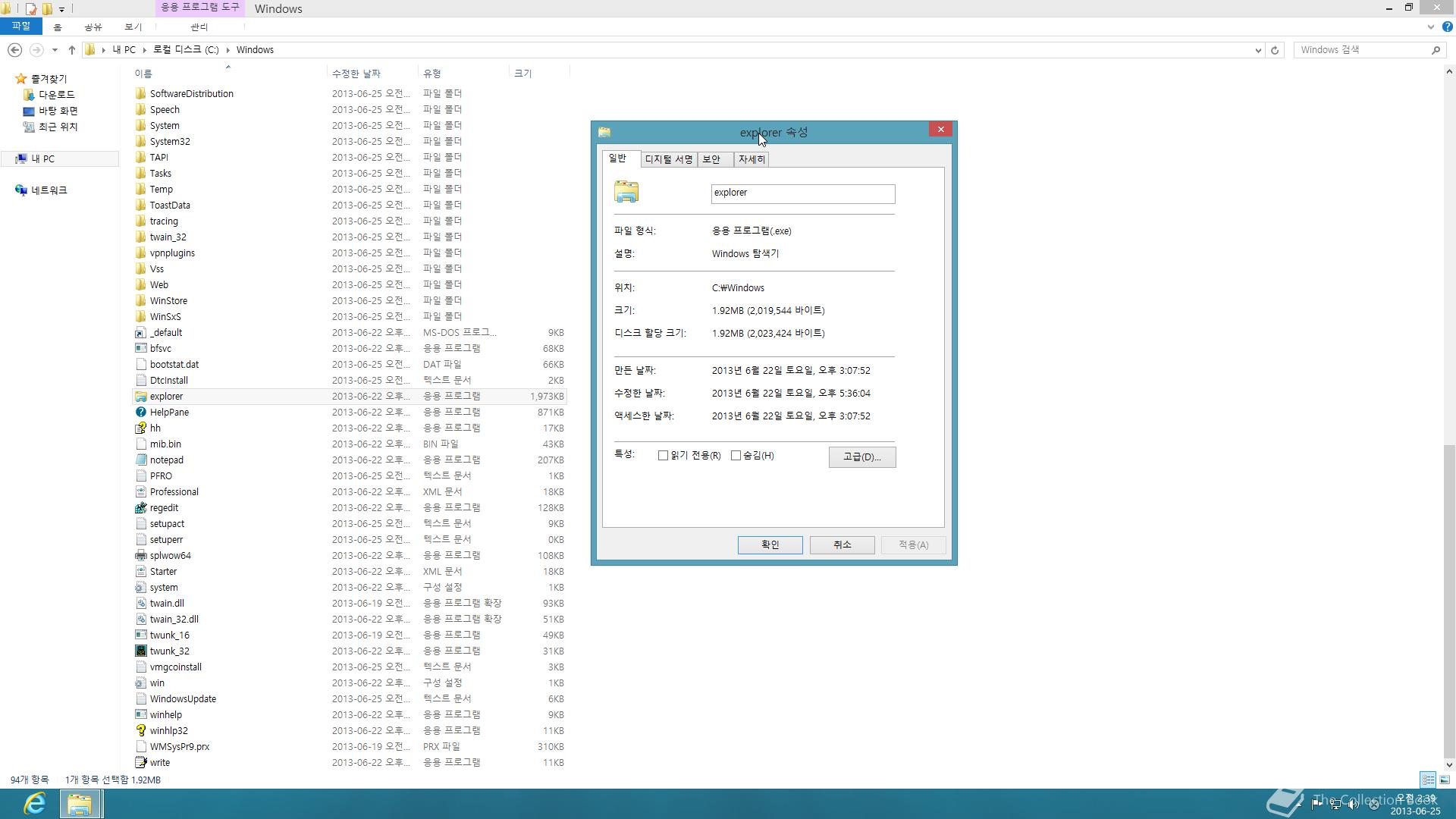Open the 홈 ribbon tab
Screen dimensions: 1456x819
57,27
